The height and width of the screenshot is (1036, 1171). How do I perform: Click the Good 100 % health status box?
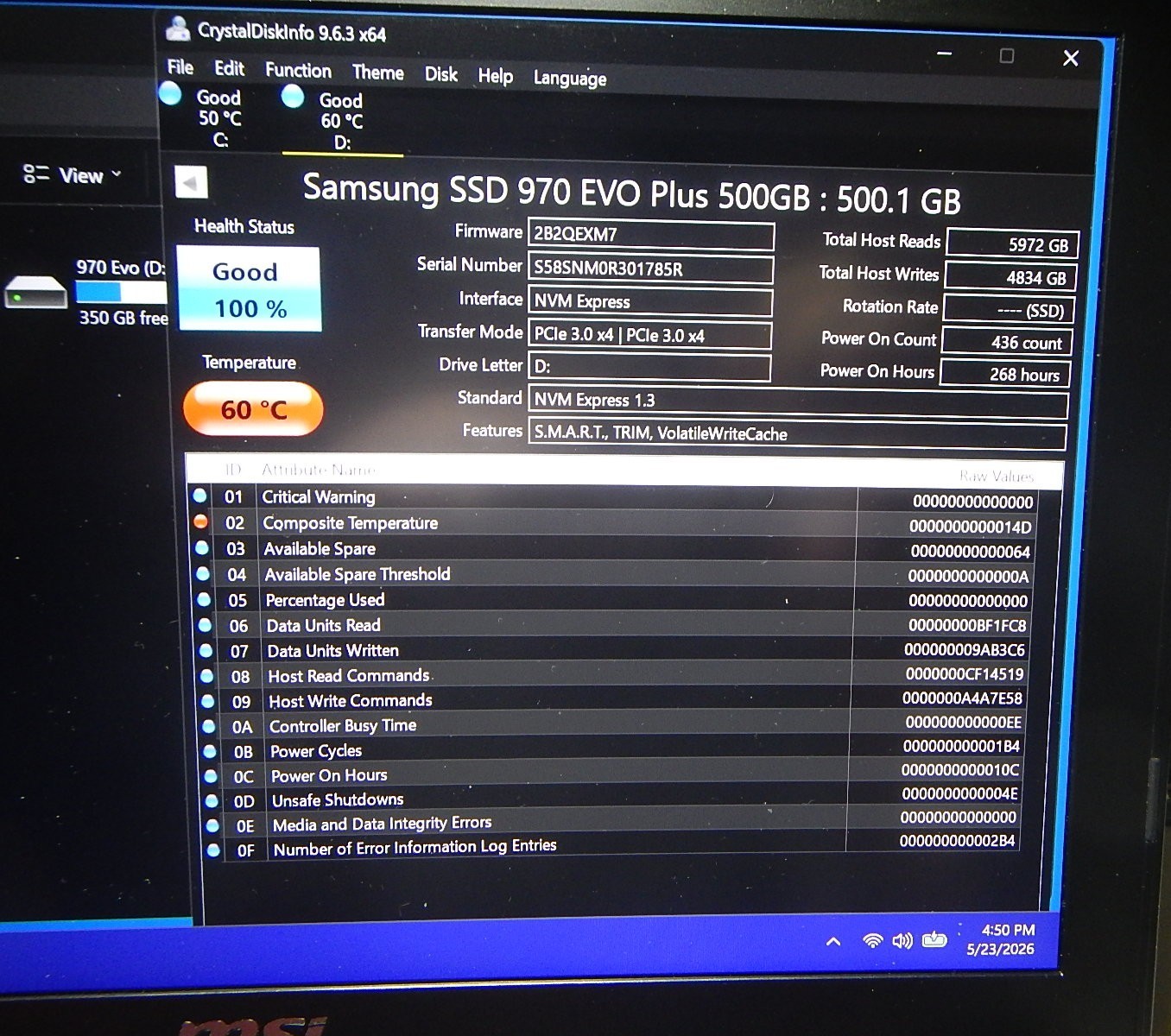(249, 289)
